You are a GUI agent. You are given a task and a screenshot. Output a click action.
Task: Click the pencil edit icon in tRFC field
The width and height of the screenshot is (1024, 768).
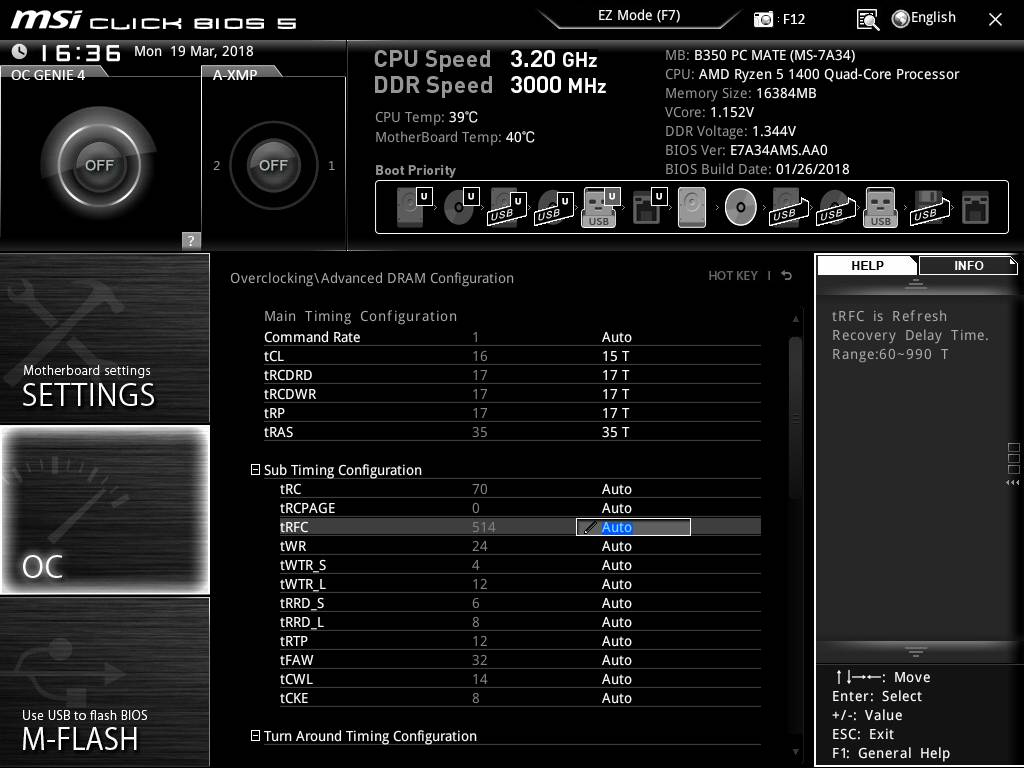click(x=589, y=527)
